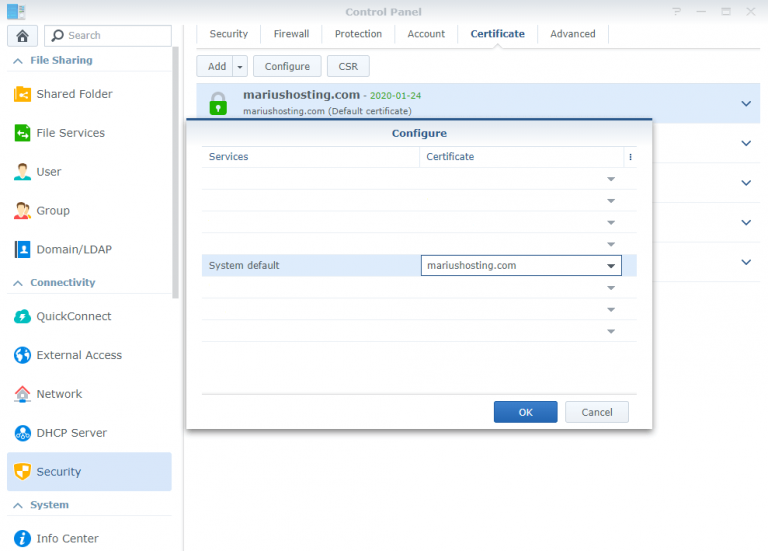768x551 pixels.
Task: Click the 2020-01-24 expiry date text
Action: (395, 96)
